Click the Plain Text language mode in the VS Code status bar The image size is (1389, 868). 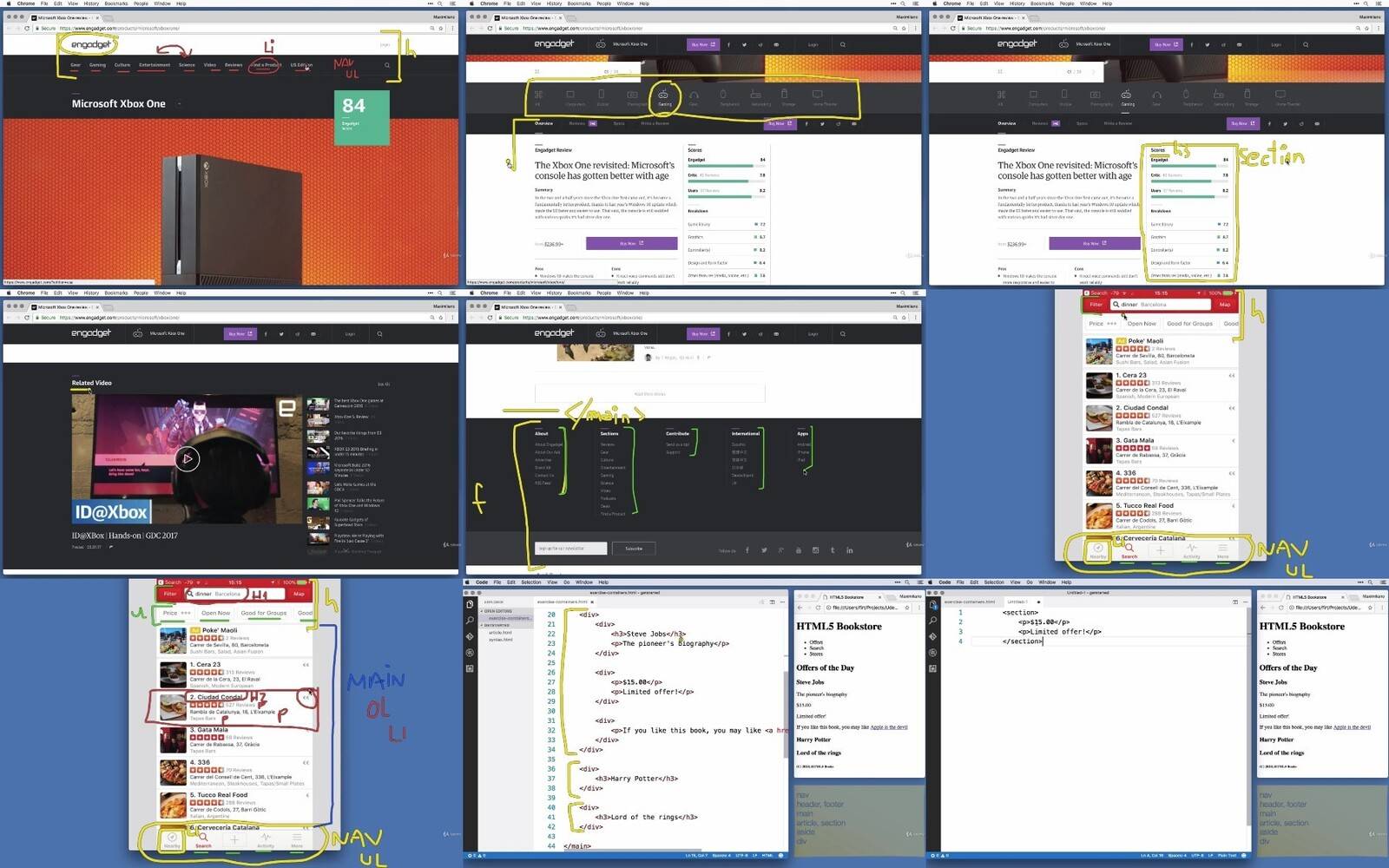tap(1227, 855)
